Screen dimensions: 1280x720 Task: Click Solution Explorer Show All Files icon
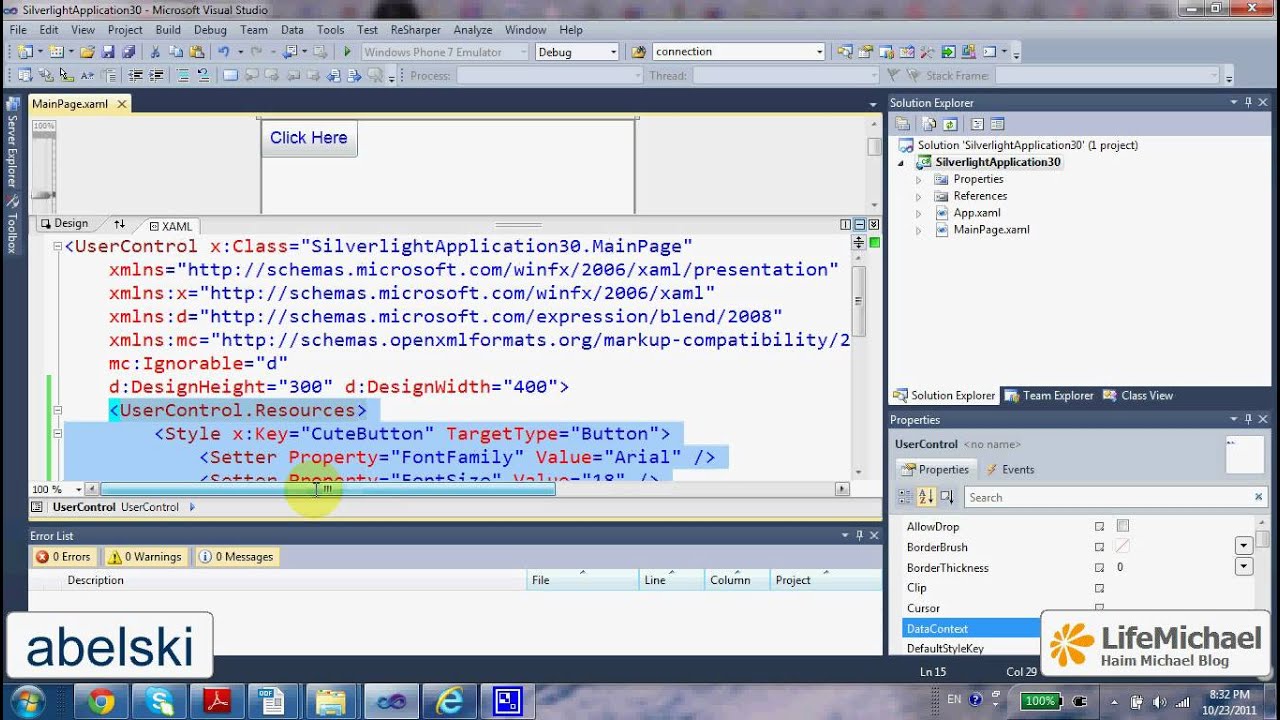point(929,124)
